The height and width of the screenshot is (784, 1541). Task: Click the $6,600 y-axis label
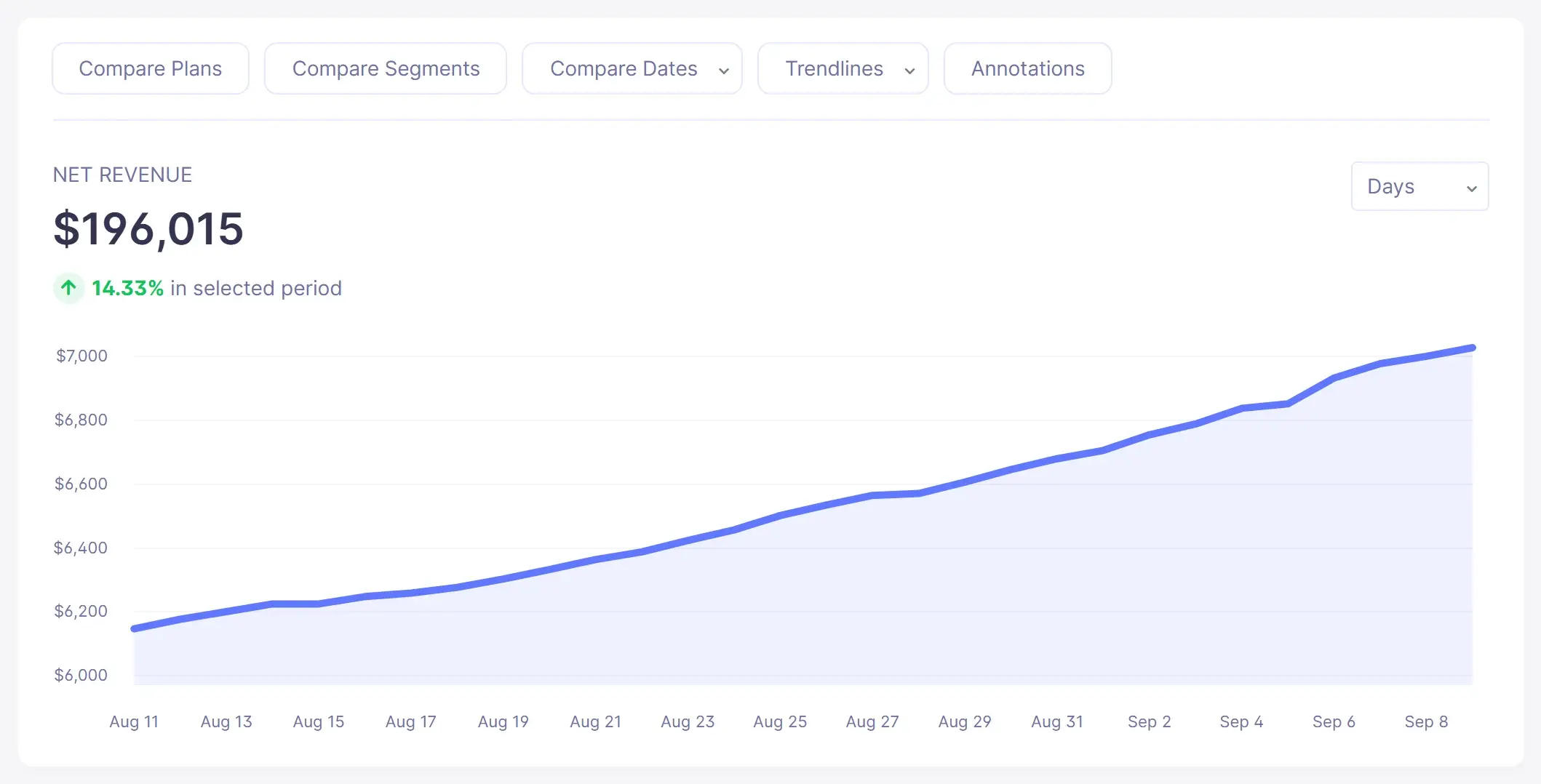pyautogui.click(x=81, y=484)
